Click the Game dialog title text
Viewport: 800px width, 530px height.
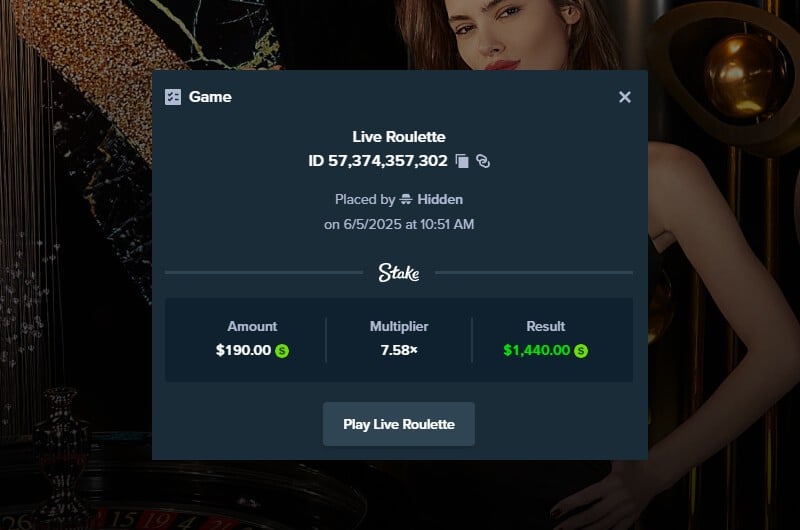210,97
